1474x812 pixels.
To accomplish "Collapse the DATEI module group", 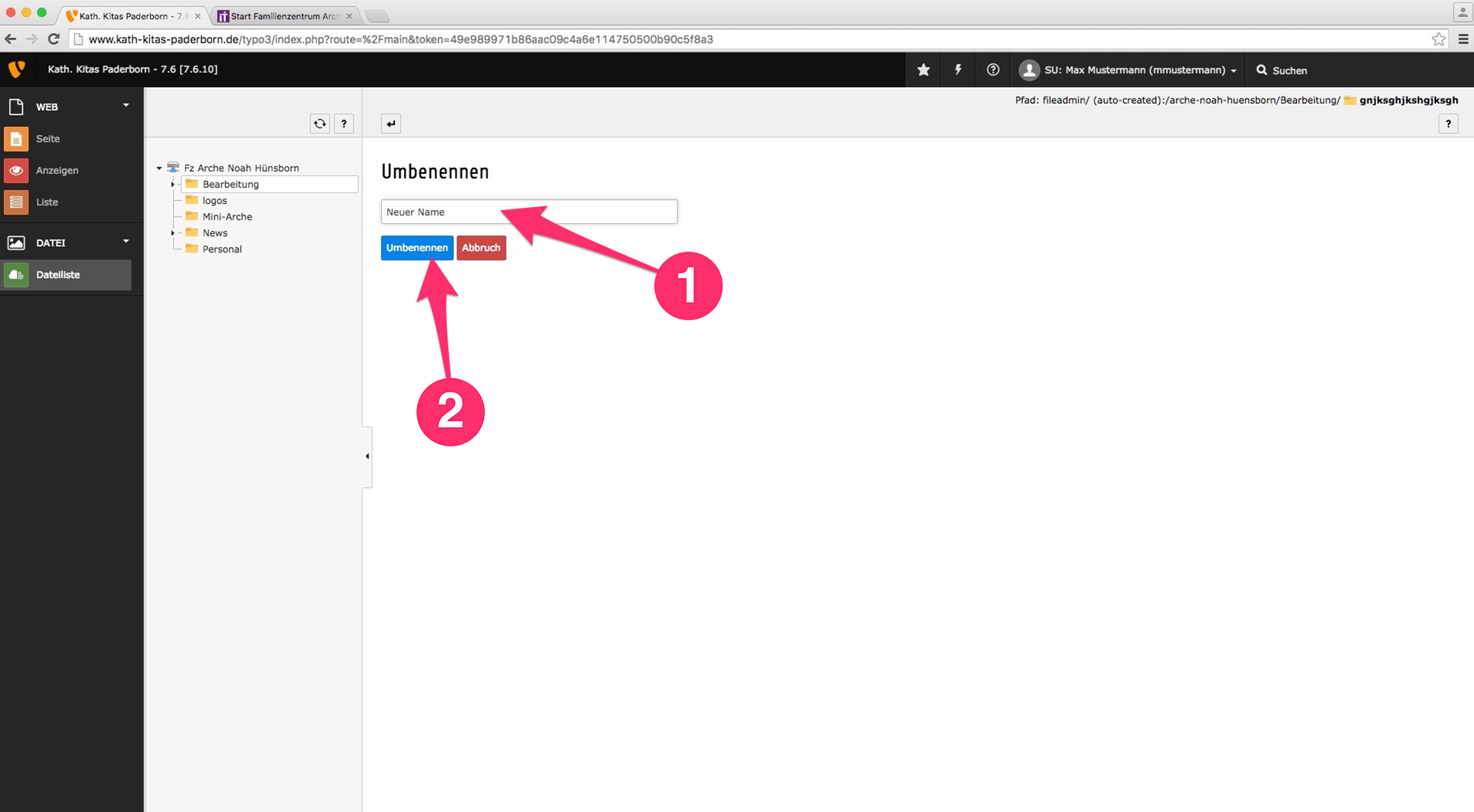I will [126, 242].
